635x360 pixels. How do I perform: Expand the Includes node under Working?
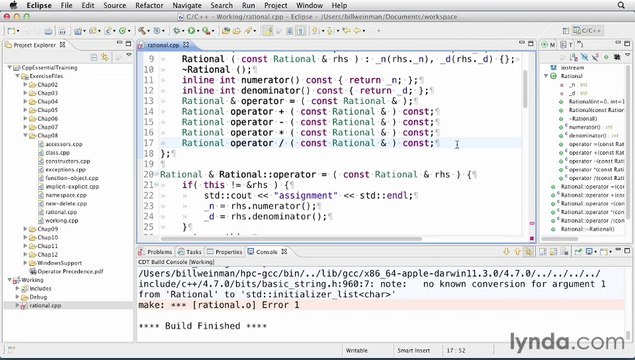tap(17, 289)
